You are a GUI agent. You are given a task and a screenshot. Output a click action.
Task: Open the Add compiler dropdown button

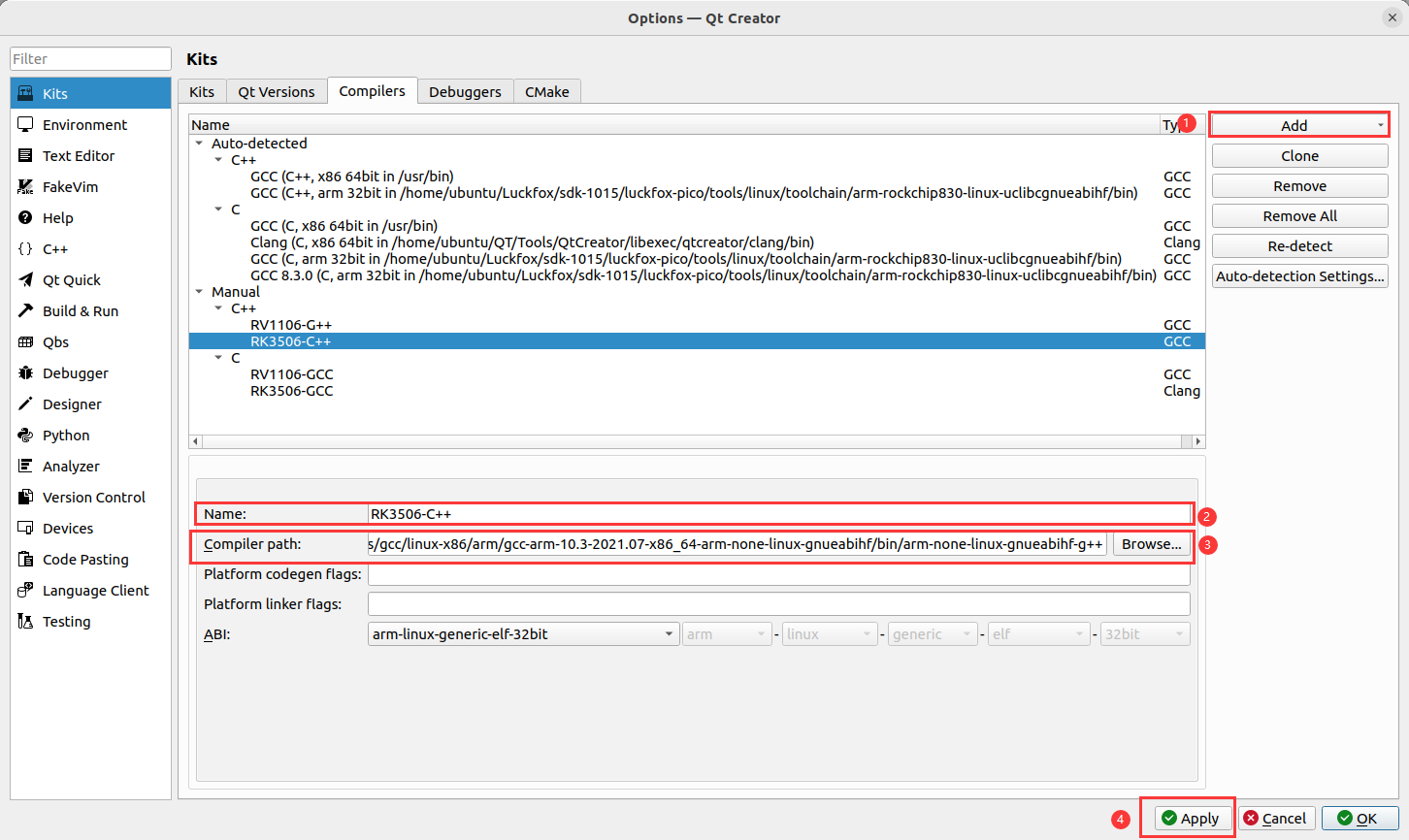[x=1298, y=125]
